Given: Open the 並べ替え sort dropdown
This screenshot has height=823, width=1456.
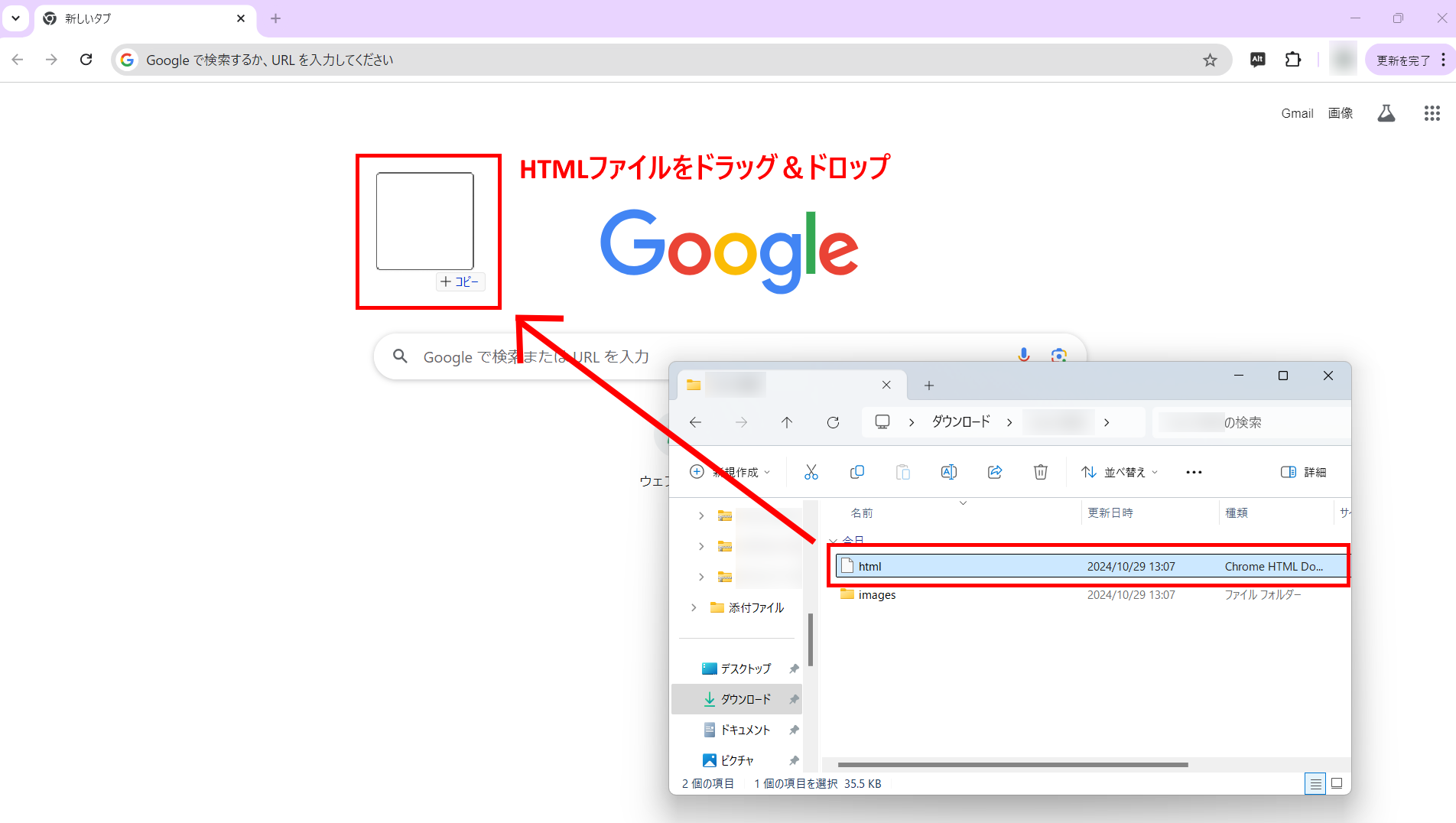Looking at the screenshot, I should 1120,472.
